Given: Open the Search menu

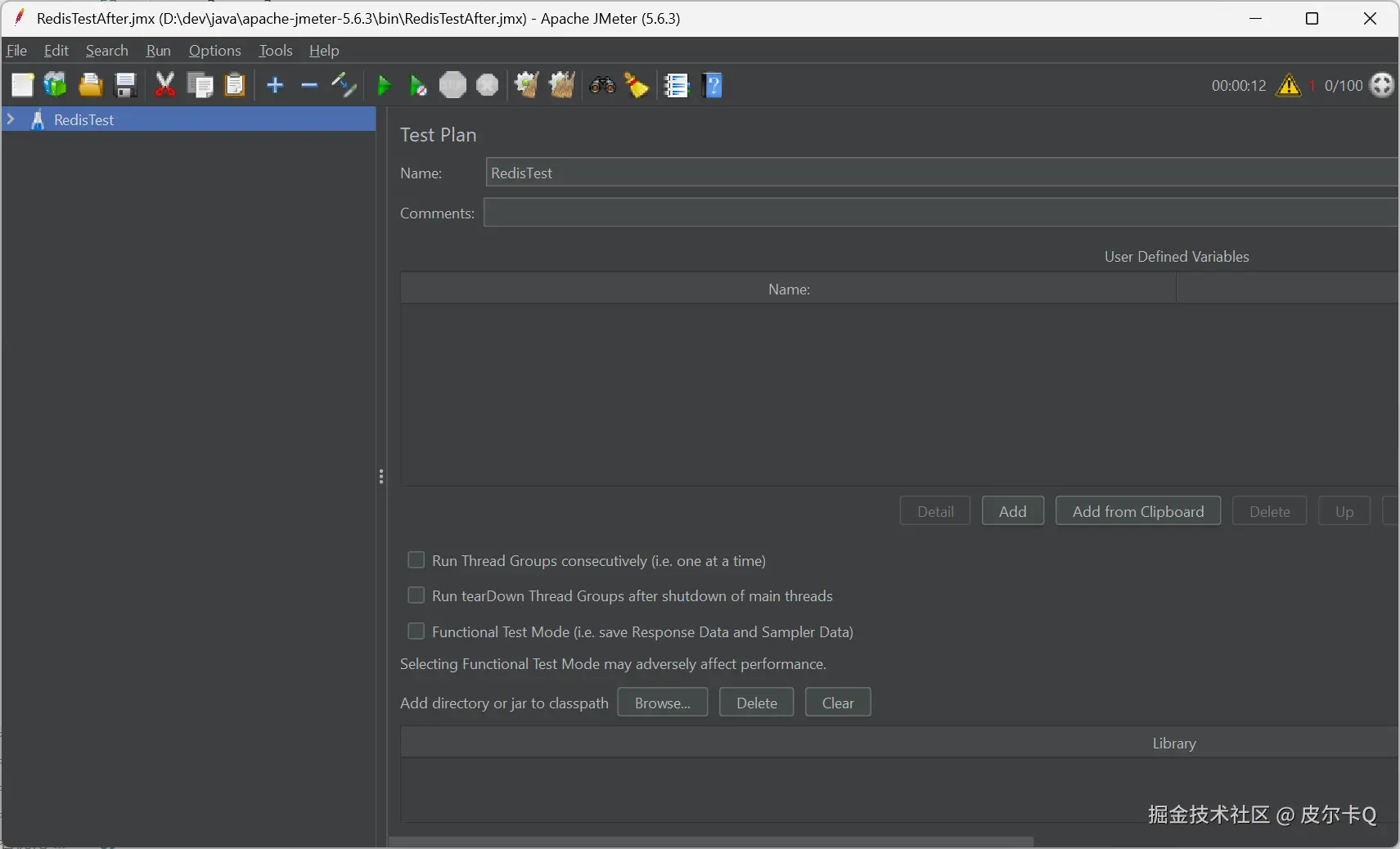Looking at the screenshot, I should 107,51.
